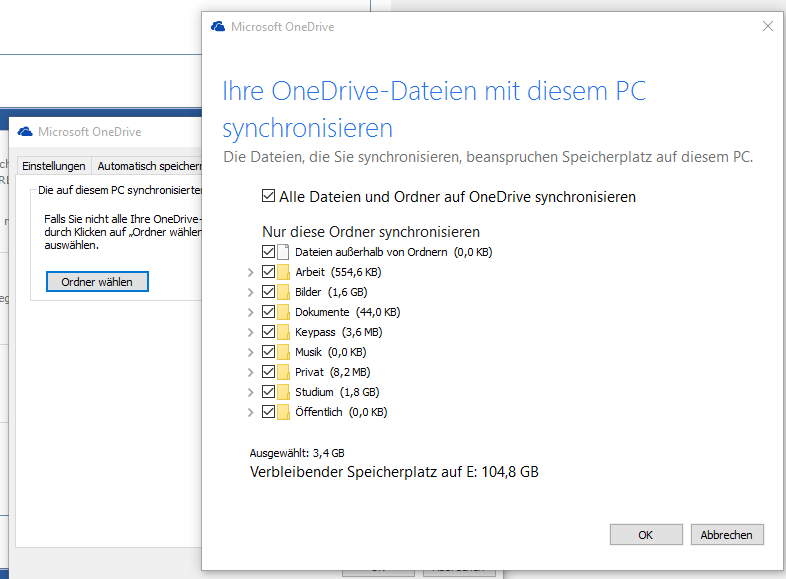Viewport: 786px width, 579px height.
Task: Click the Dateien außerhalb von Ordnern label
Action: (x=394, y=252)
